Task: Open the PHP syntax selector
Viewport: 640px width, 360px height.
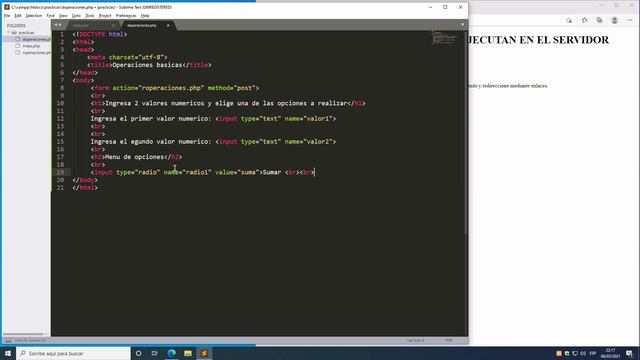Action: tap(449, 340)
